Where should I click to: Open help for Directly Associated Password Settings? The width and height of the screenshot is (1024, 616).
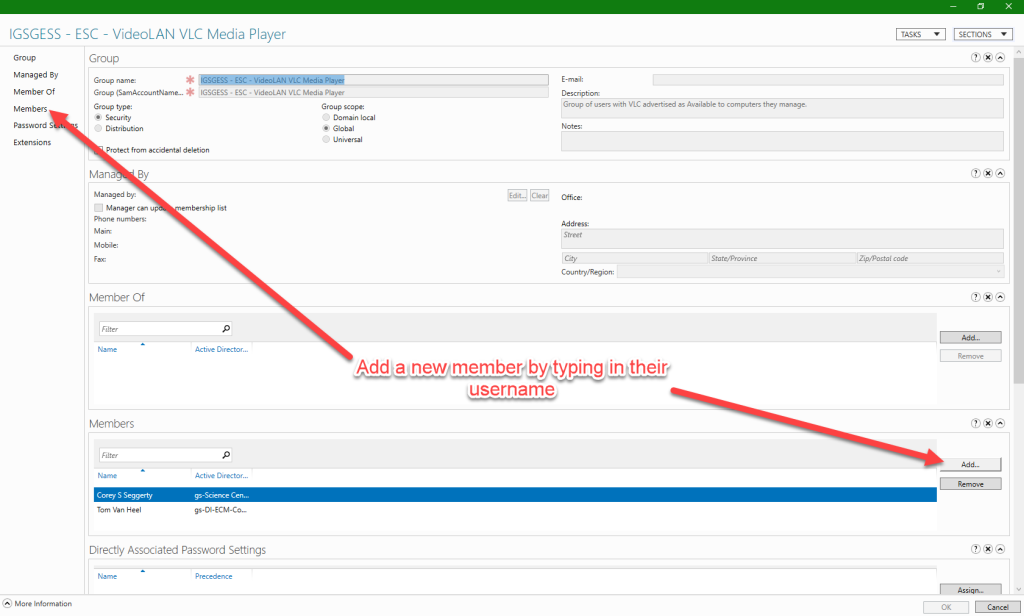pyautogui.click(x=976, y=549)
